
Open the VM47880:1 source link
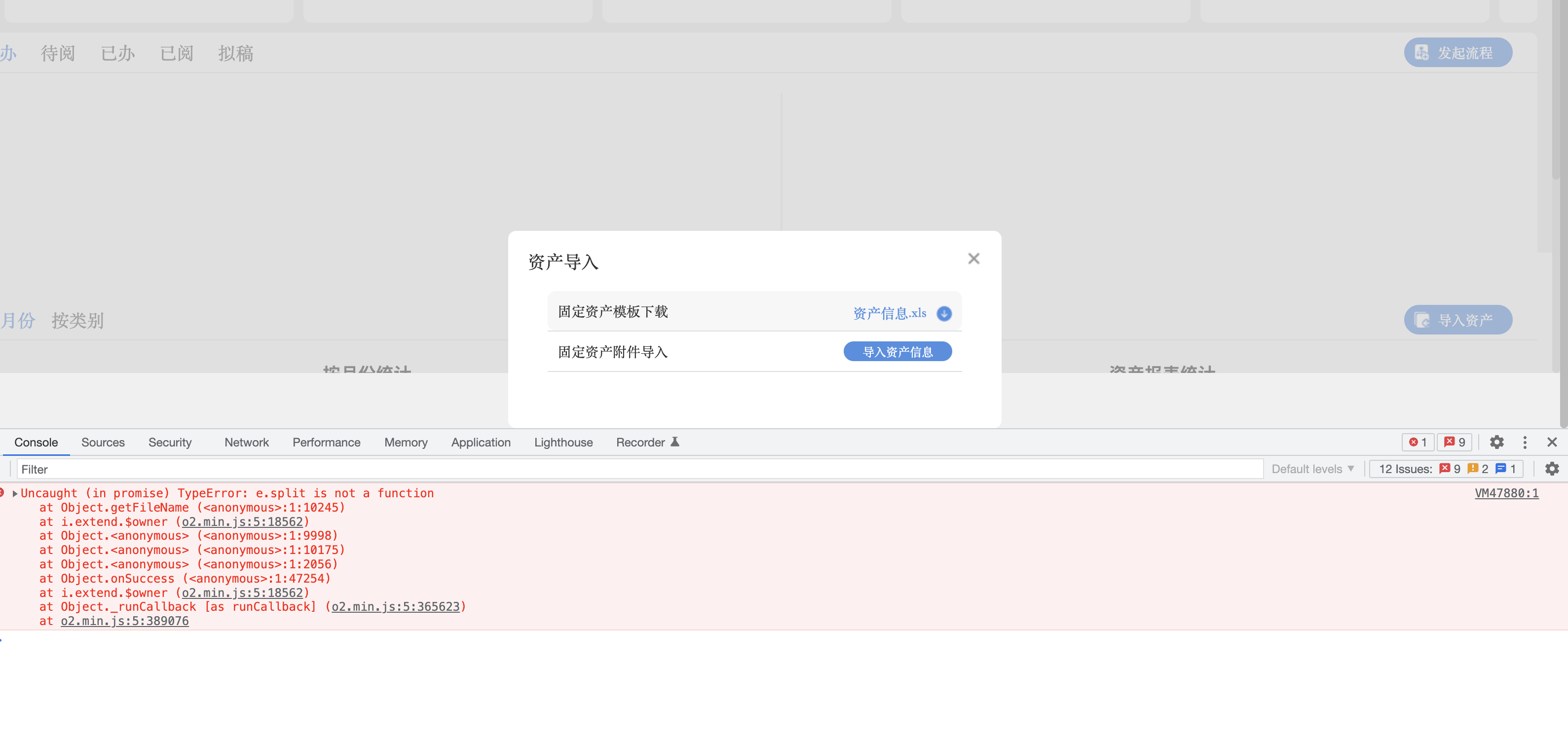(x=1506, y=493)
